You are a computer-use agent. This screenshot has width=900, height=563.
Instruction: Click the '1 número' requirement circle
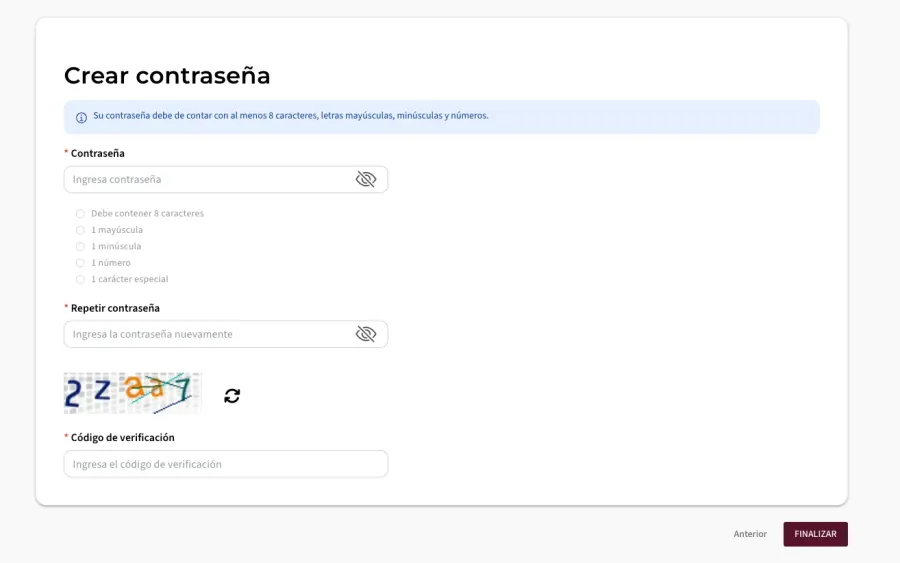coord(80,263)
